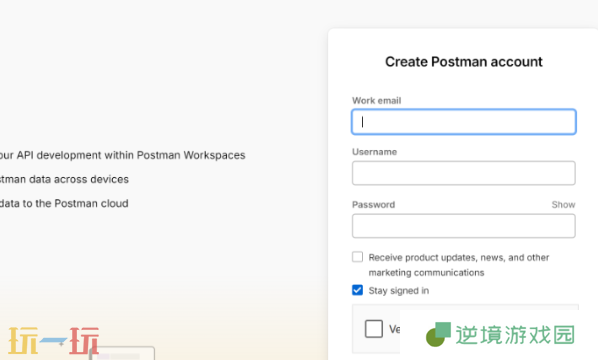Uncheck Stay signed in

point(357,290)
